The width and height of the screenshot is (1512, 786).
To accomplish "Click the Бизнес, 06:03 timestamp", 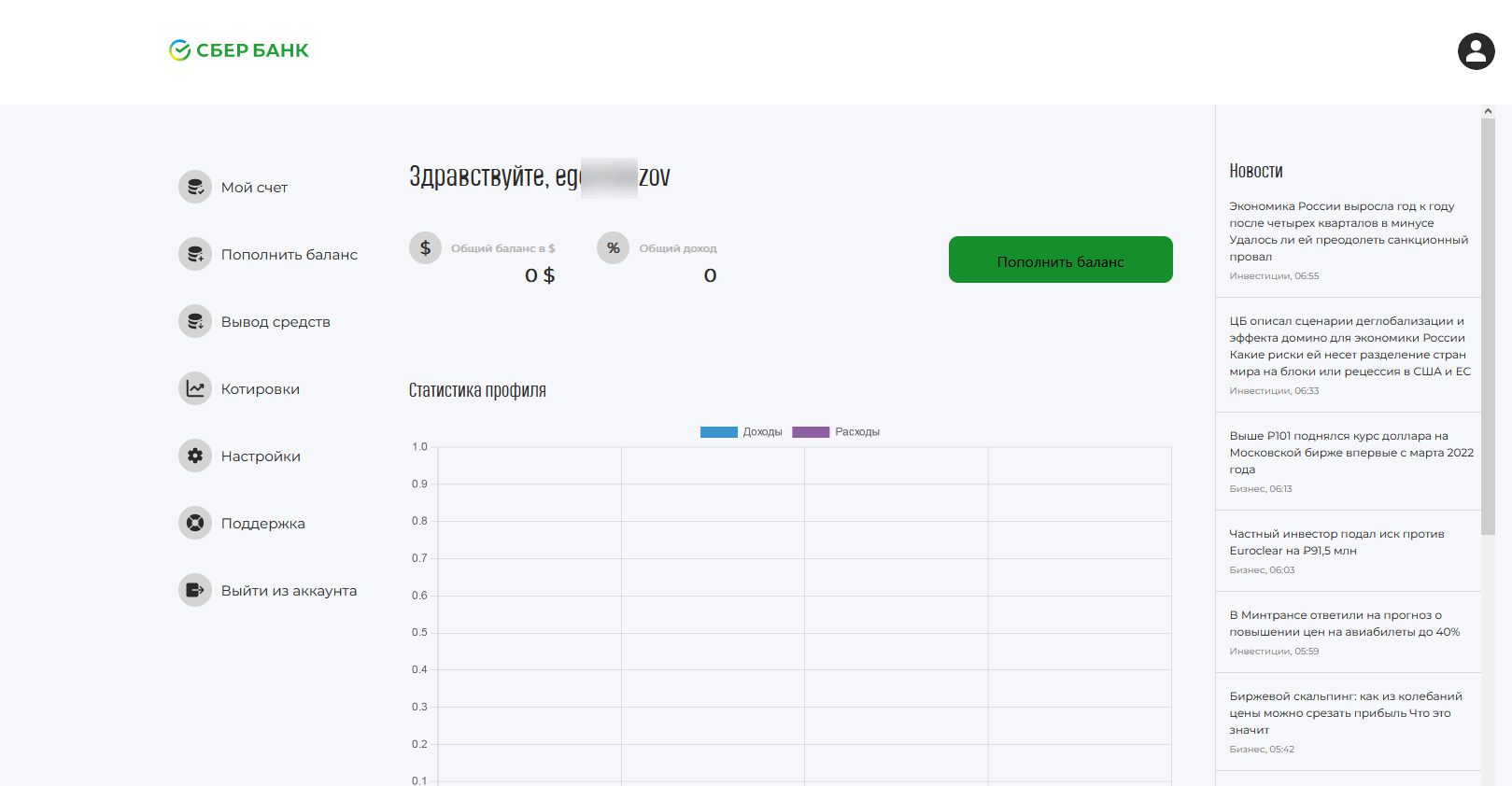I will [x=1262, y=570].
